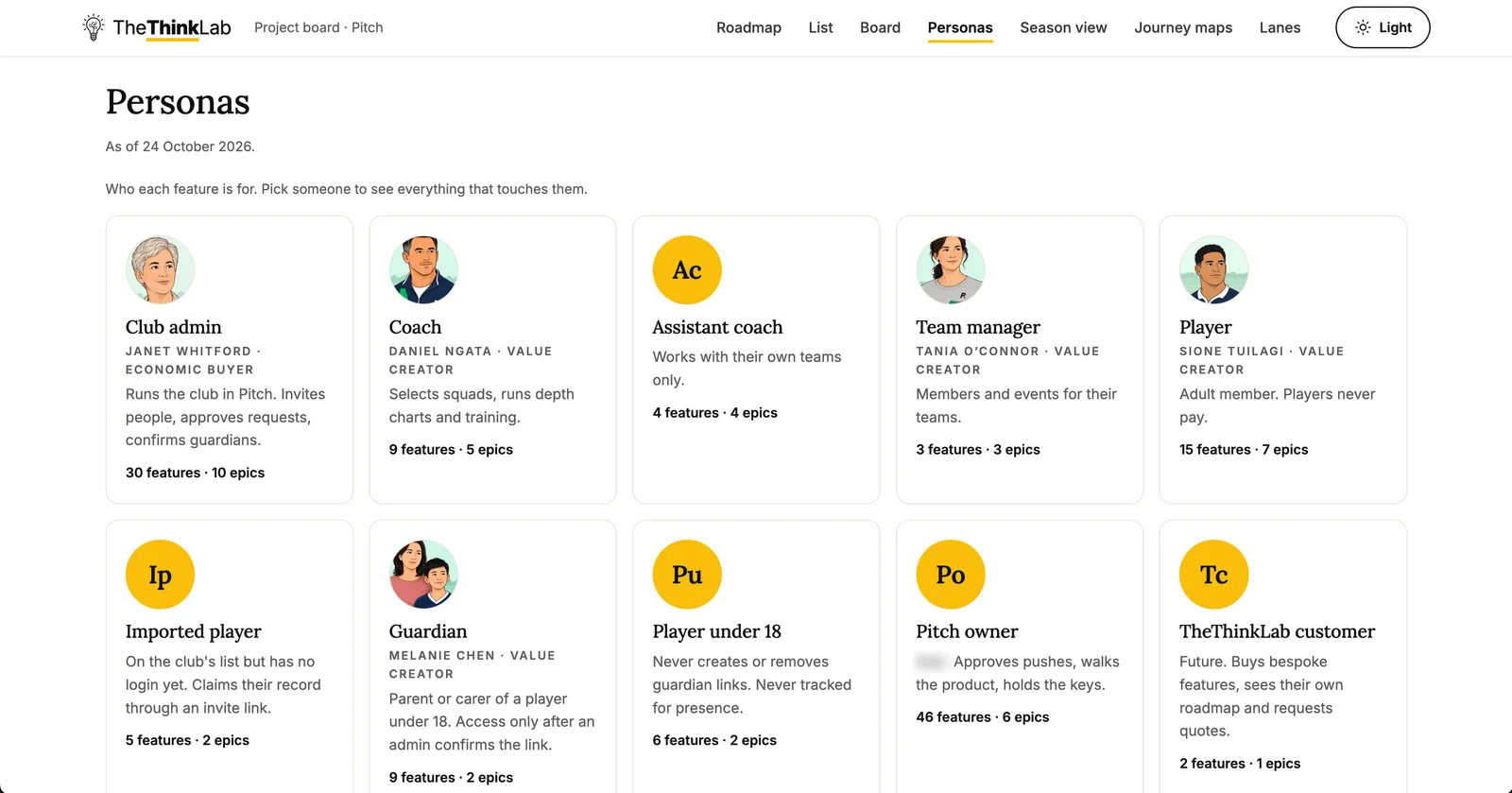Click the "Project board · Pitch" header text
This screenshot has width=1512, height=793.
(x=318, y=27)
